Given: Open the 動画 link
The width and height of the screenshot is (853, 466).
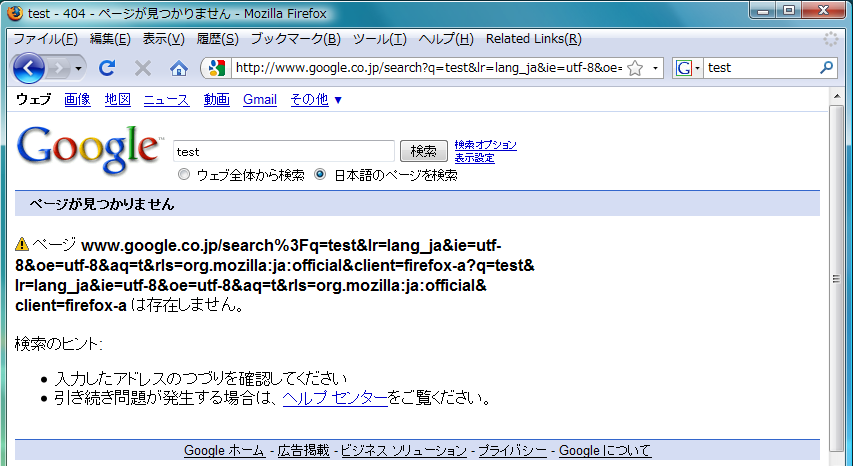Looking at the screenshot, I should point(217,100).
